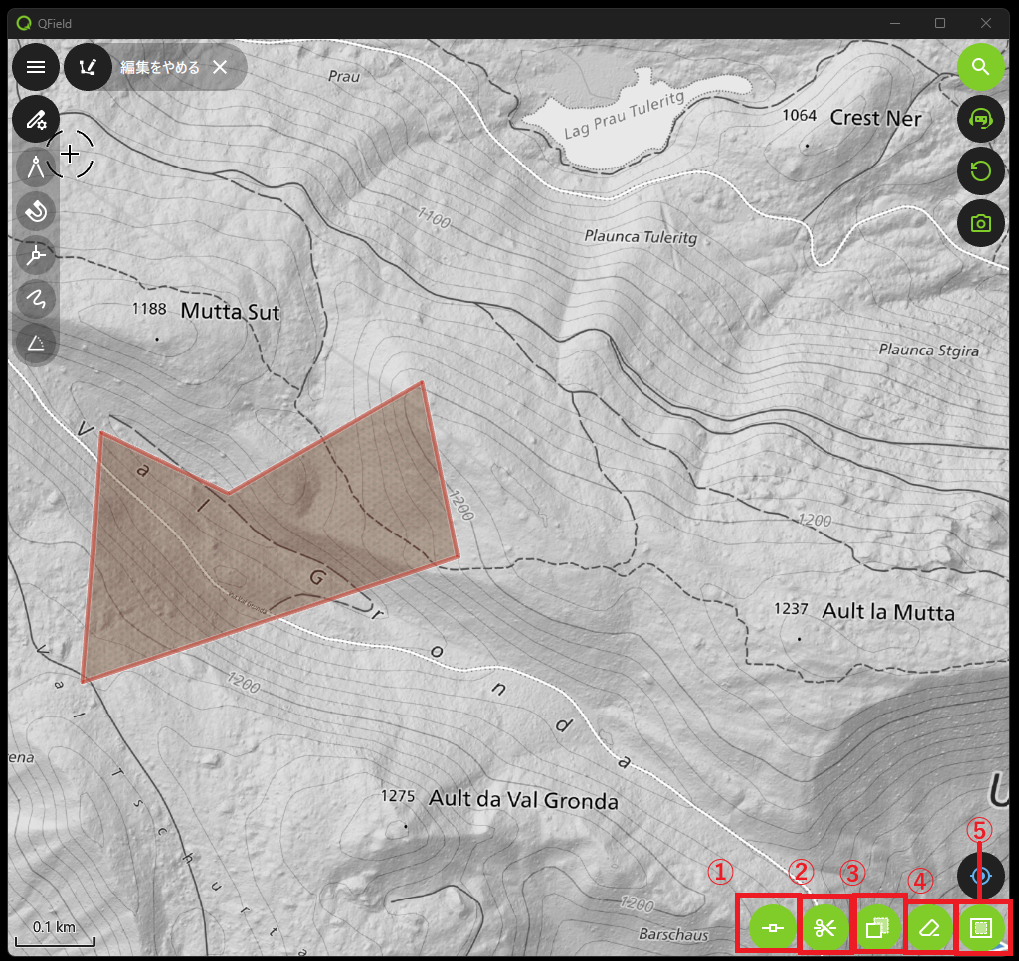Enable topological editing node tool

coord(36,256)
